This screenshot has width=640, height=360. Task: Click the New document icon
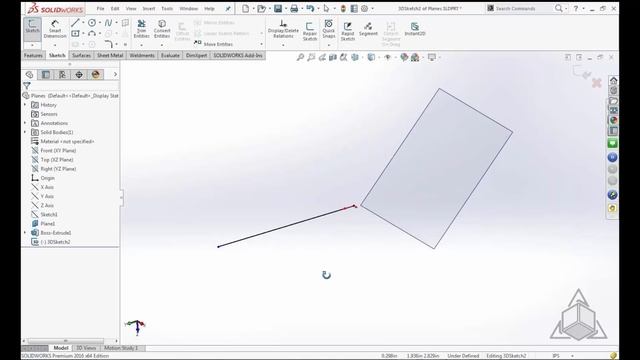pyautogui.click(x=245, y=9)
